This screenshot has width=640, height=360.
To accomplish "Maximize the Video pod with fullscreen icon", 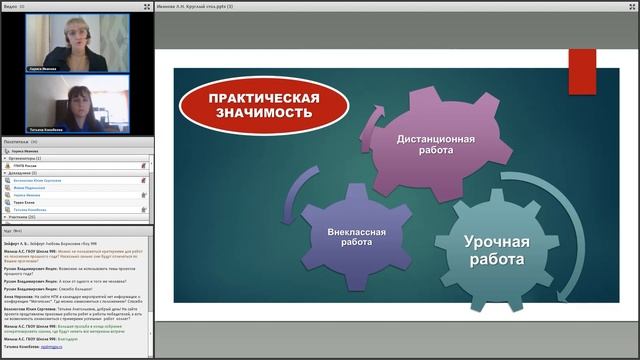I will 147,7.
